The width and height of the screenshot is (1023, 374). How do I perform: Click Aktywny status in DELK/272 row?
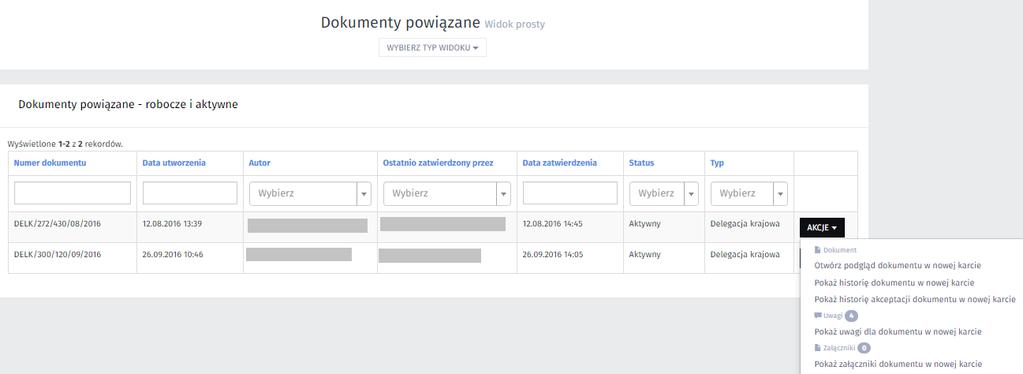coord(645,224)
